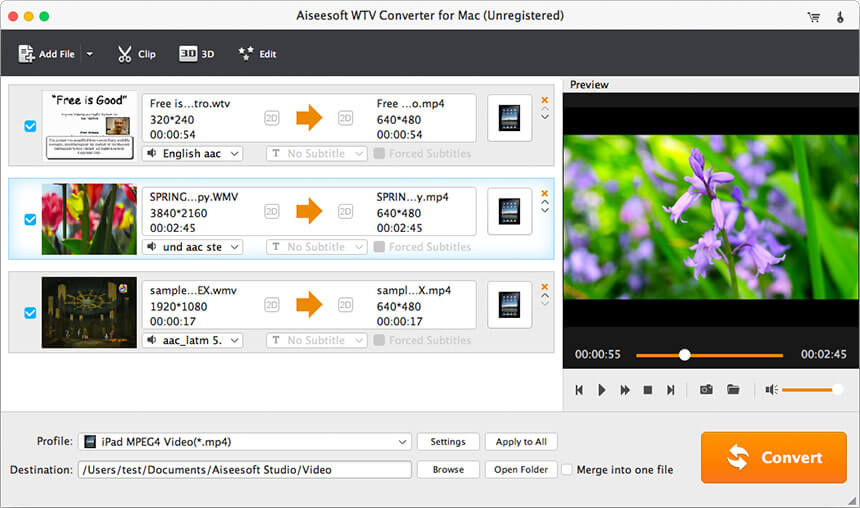Click output 2D icon for SPRIN...y.mp4
The image size is (860, 508).
click(345, 211)
